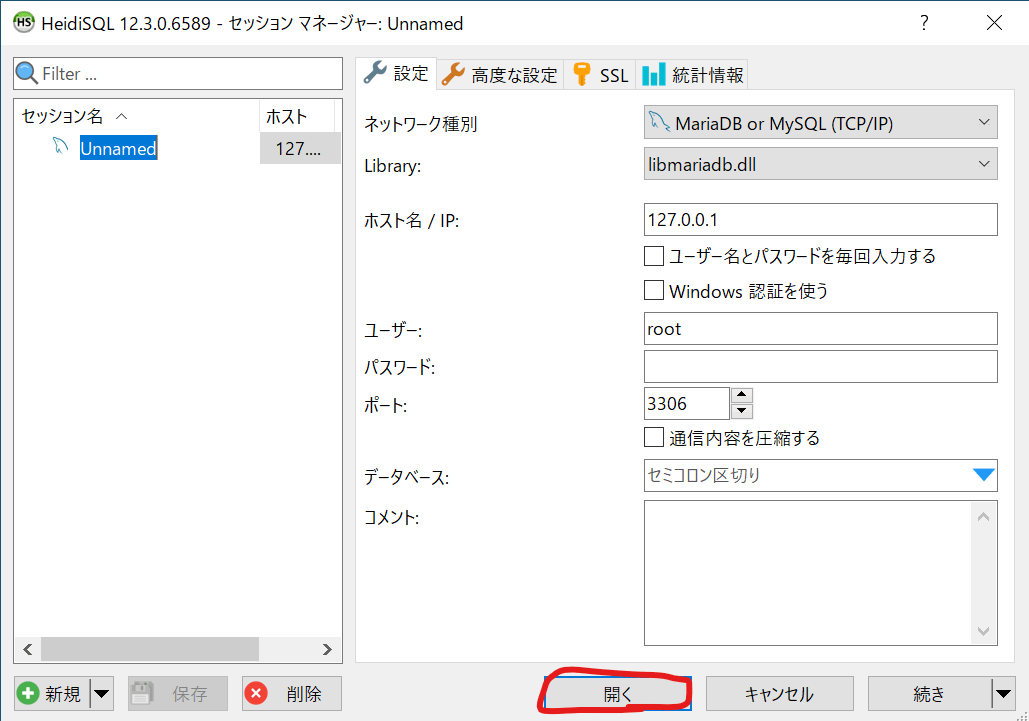Click the 削除 button
The image size is (1029, 721).
(x=291, y=693)
